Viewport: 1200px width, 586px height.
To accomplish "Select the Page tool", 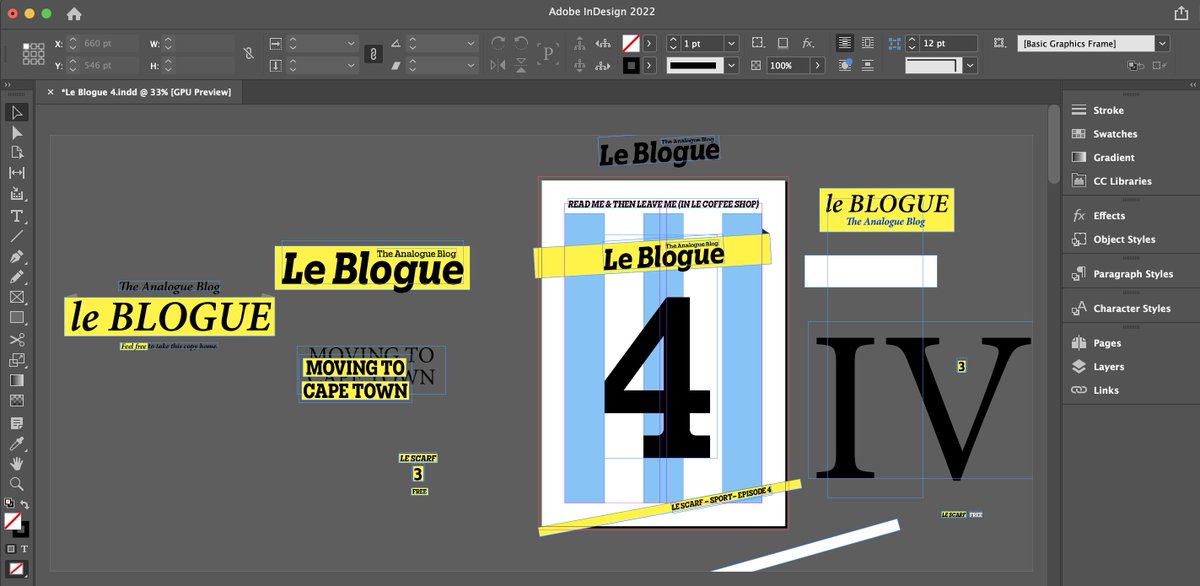I will pyautogui.click(x=17, y=153).
